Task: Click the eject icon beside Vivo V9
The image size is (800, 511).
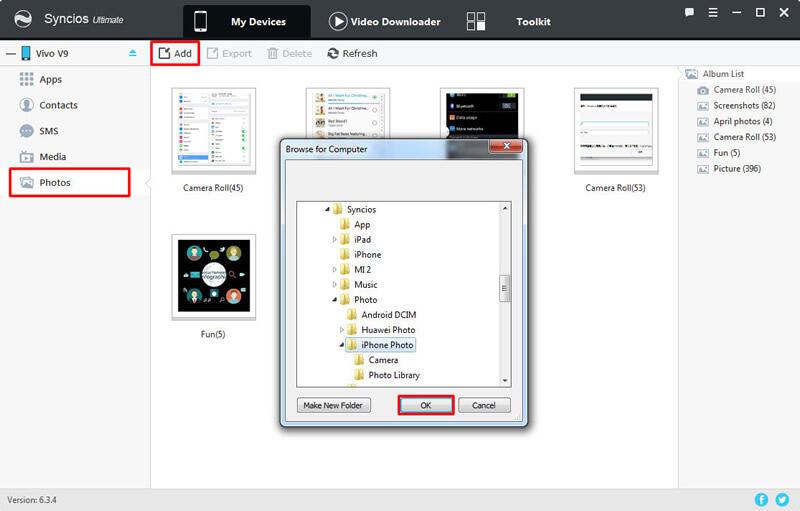Action: 133,53
